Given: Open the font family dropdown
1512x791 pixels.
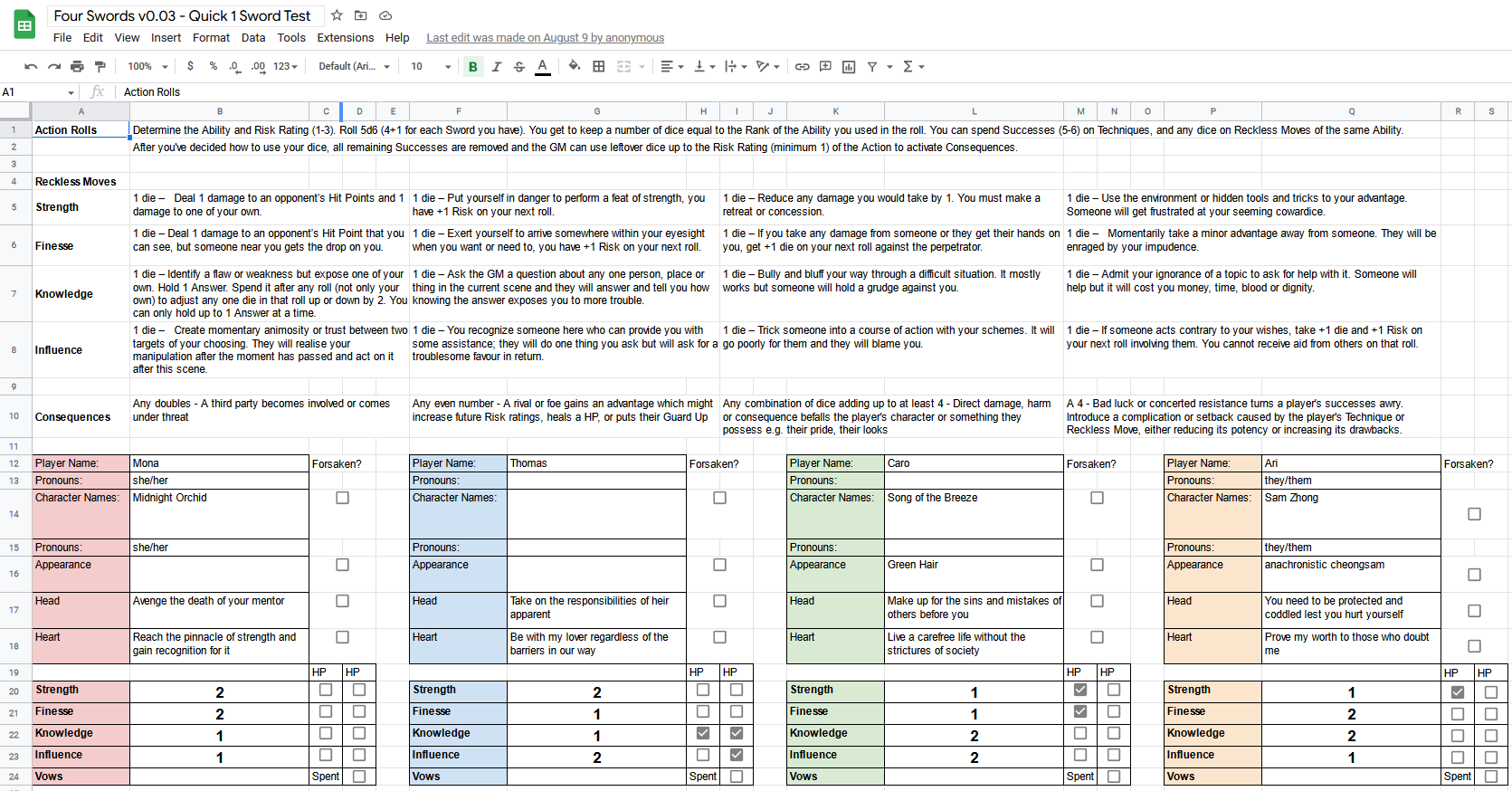Looking at the screenshot, I should [x=354, y=66].
